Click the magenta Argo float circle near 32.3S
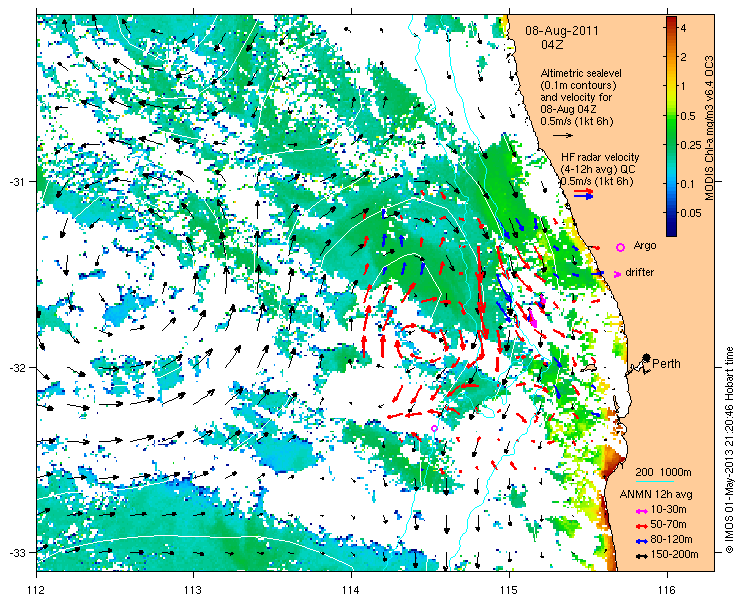Image resolution: width=740 pixels, height=600 pixels. pos(435,428)
